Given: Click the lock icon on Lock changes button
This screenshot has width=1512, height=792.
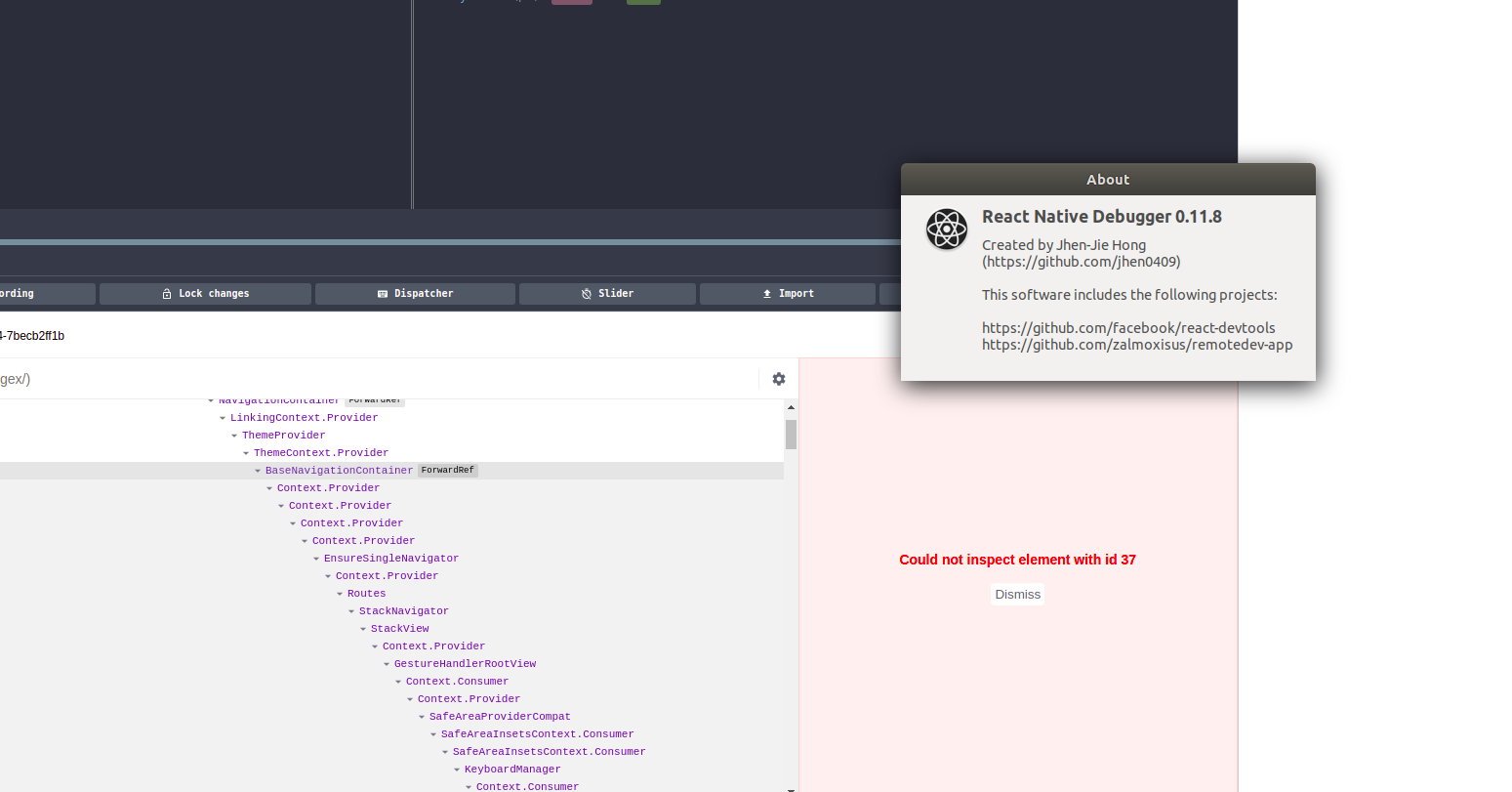Looking at the screenshot, I should click(168, 293).
